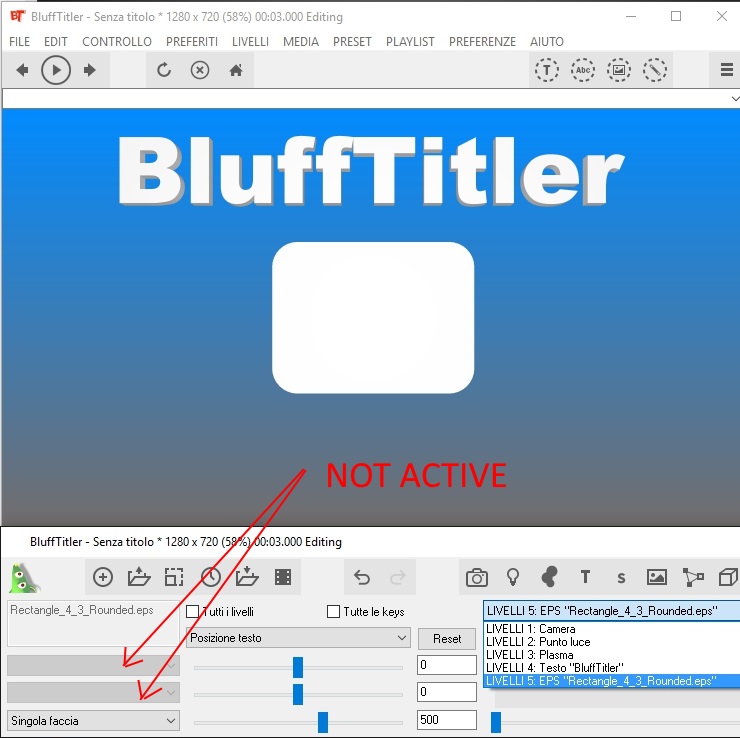The height and width of the screenshot is (738, 740).
Task: Click the film strip export icon
Action: tap(283, 577)
